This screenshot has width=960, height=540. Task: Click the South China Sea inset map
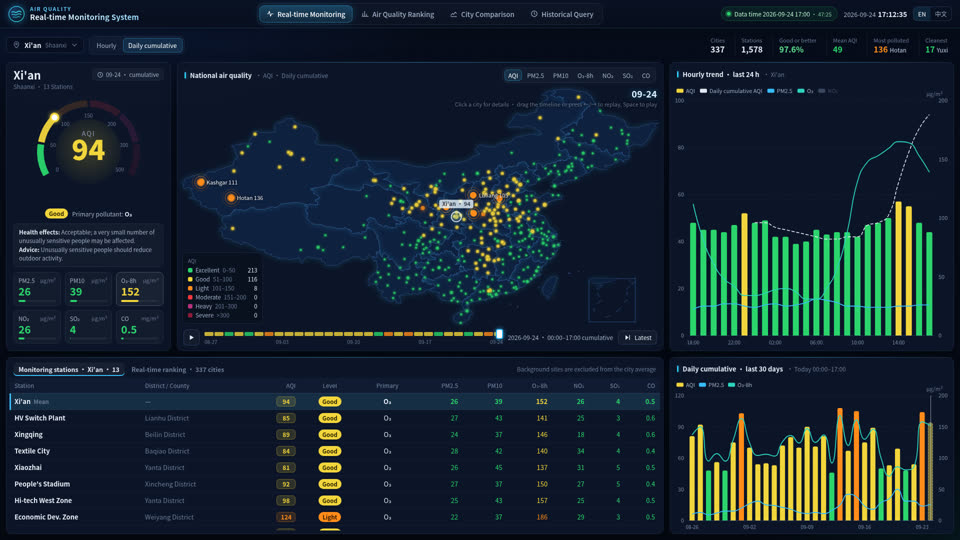click(x=612, y=299)
